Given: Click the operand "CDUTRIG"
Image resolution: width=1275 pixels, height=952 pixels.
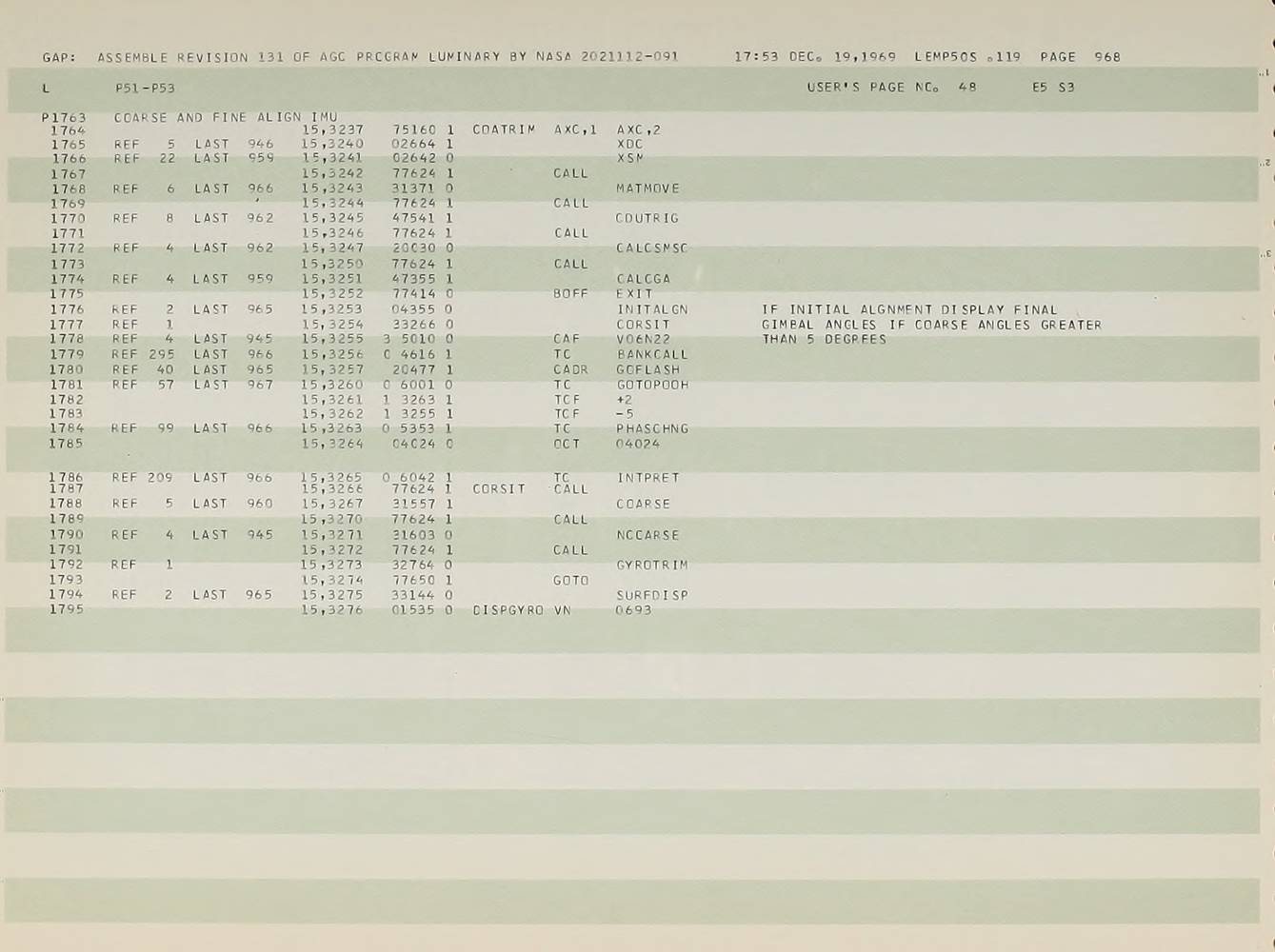Looking at the screenshot, I should 647,218.
